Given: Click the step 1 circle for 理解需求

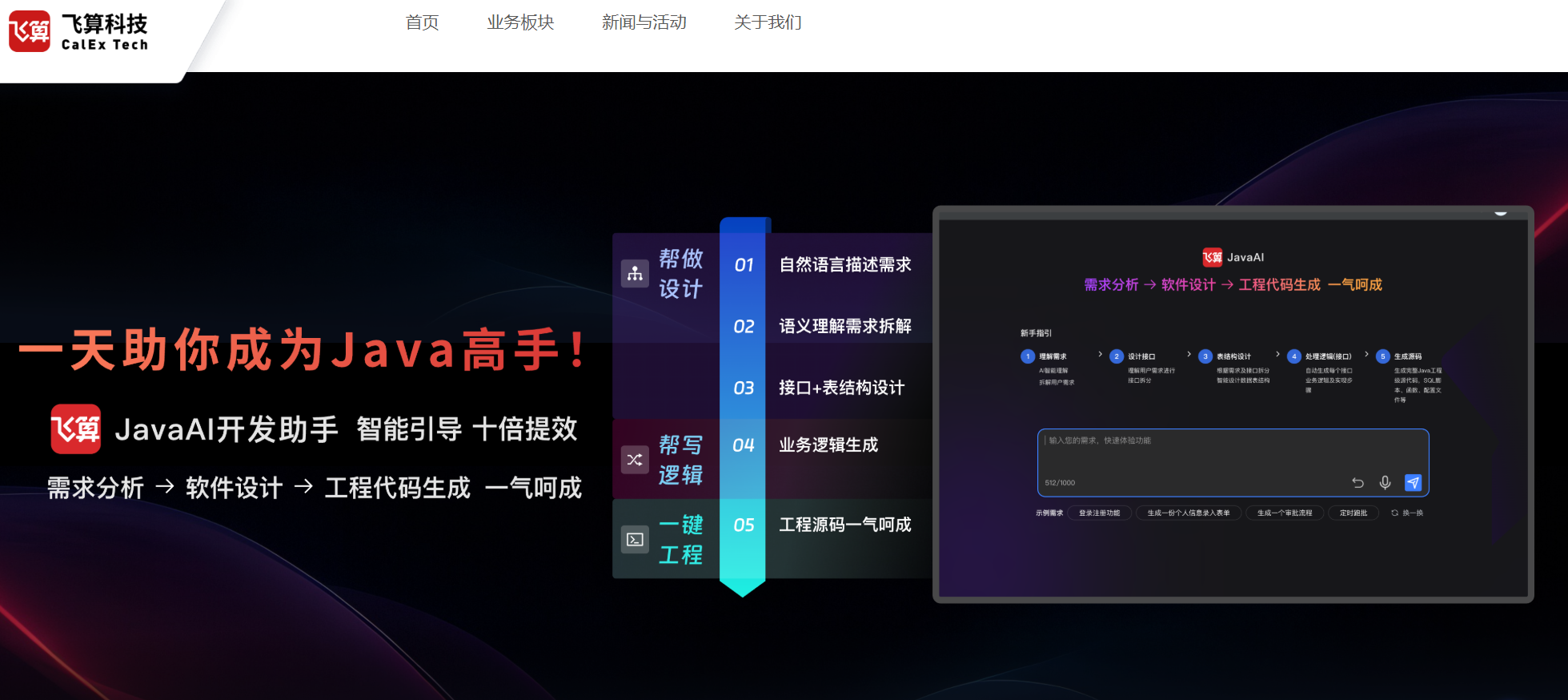Looking at the screenshot, I should point(1028,356).
